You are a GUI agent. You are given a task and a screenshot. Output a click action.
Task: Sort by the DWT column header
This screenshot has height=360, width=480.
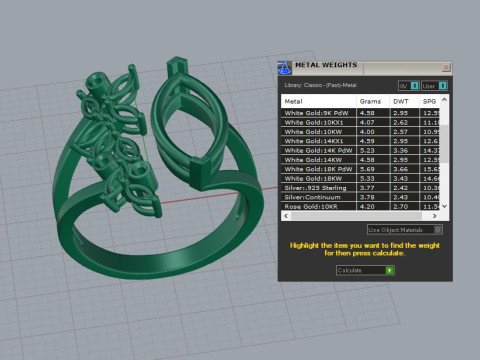[404, 101]
